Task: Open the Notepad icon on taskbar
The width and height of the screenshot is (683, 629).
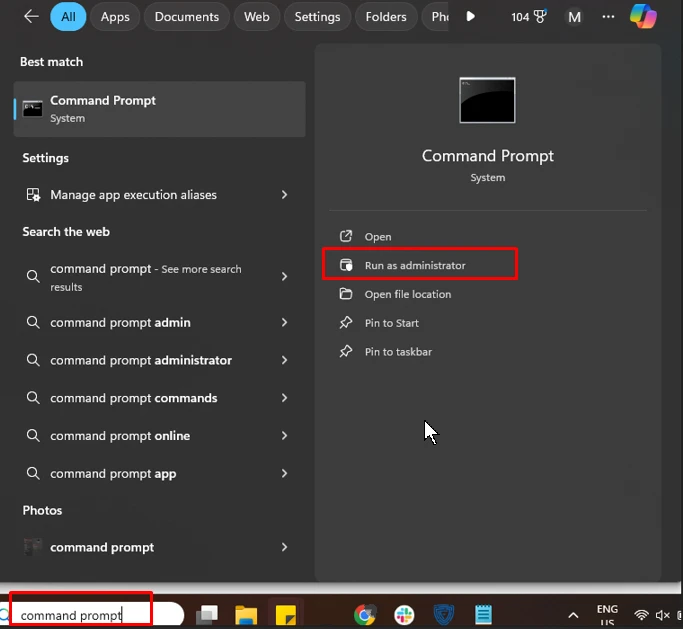Action: point(483,615)
